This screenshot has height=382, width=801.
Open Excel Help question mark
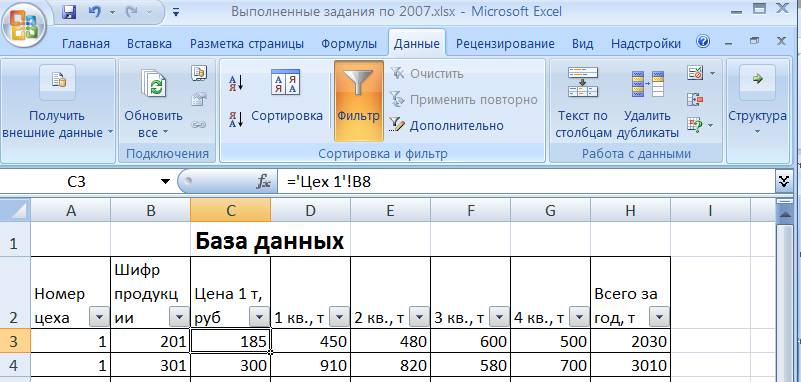[703, 42]
